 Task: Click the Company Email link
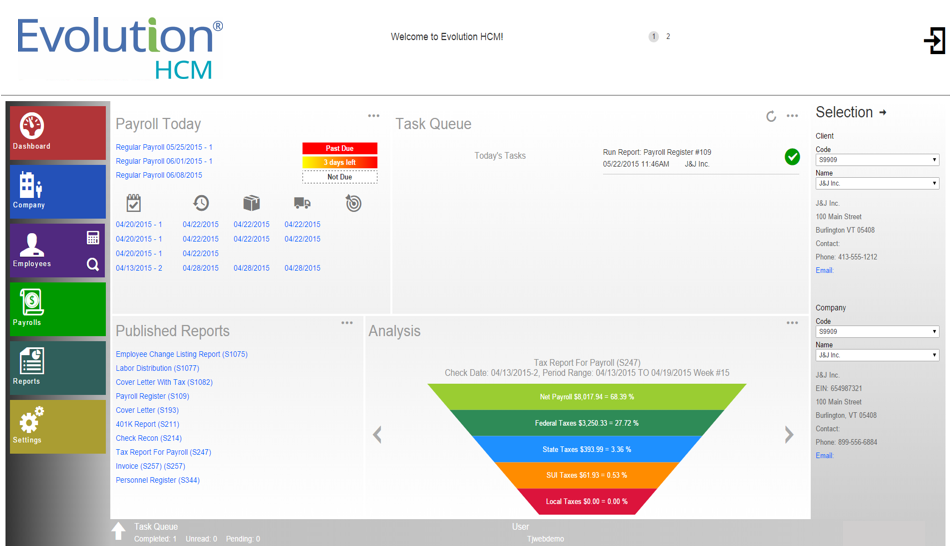(x=825, y=456)
